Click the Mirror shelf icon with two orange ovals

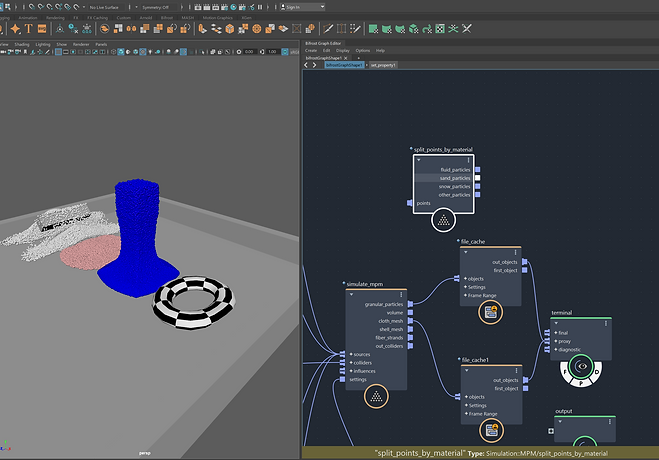[132, 29]
